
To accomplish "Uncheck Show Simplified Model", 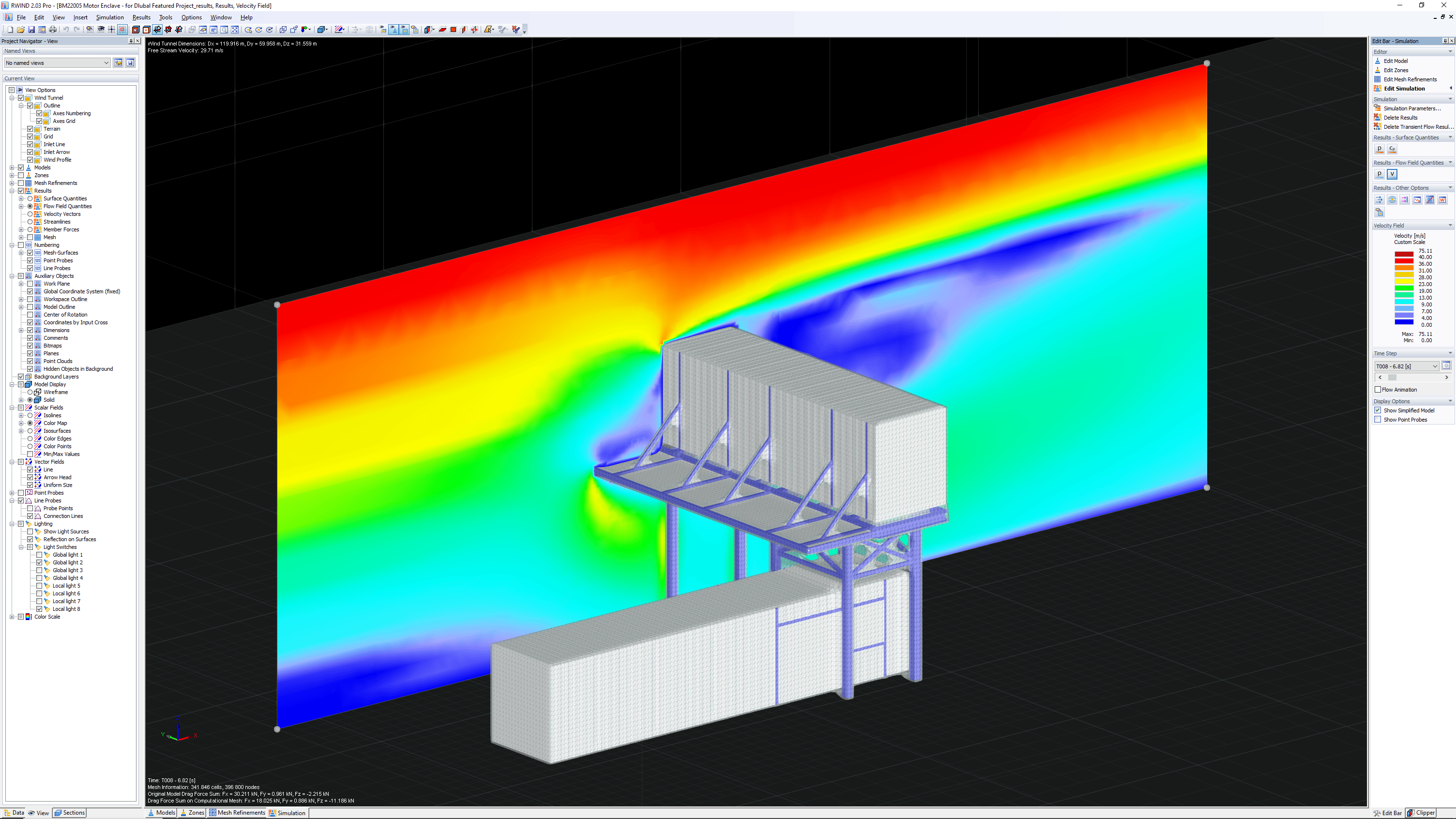I will click(1378, 410).
